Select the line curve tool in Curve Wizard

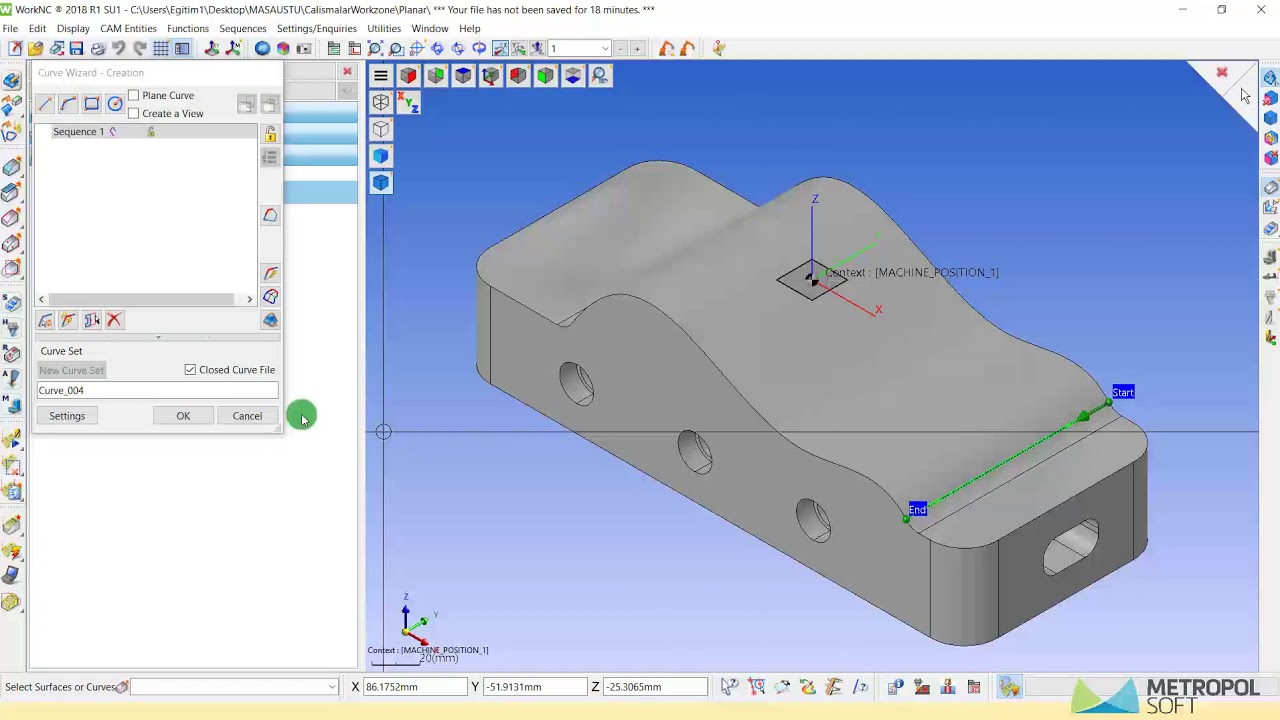45,104
